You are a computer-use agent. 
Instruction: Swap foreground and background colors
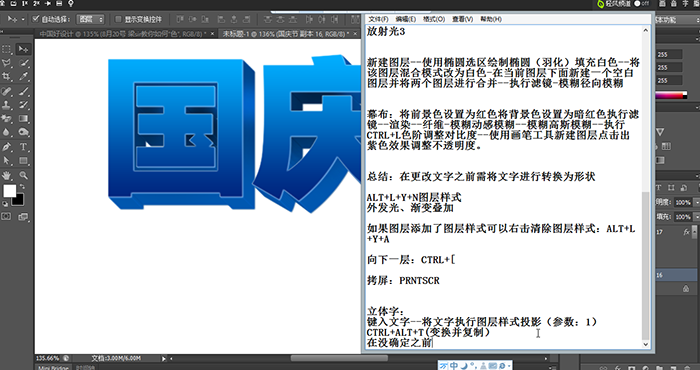(x=22, y=187)
